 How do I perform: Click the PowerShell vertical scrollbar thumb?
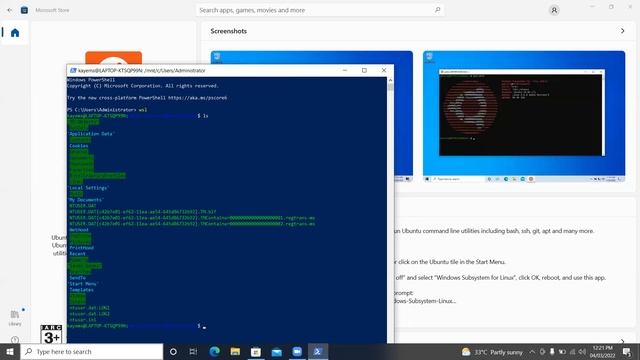tap(390, 87)
